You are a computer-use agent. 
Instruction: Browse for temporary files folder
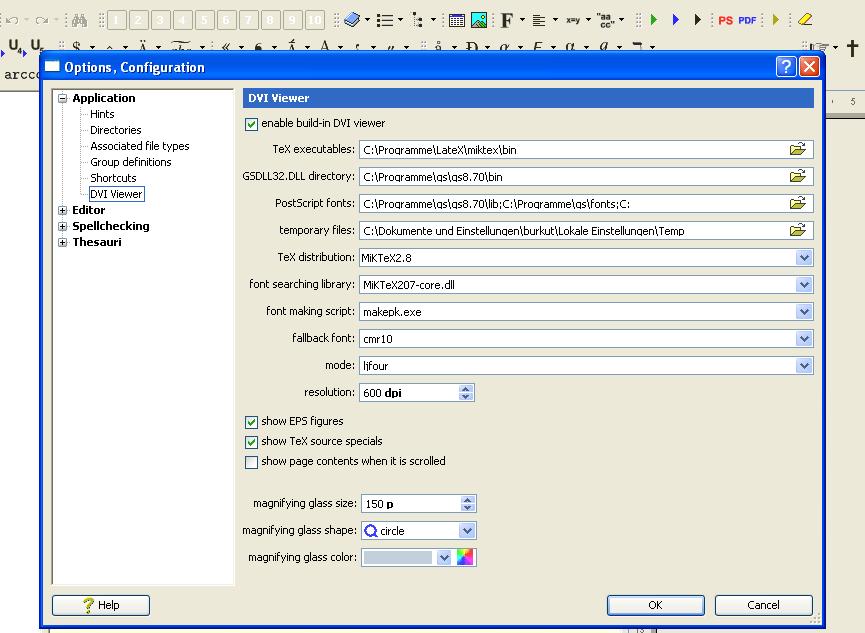click(x=797, y=230)
